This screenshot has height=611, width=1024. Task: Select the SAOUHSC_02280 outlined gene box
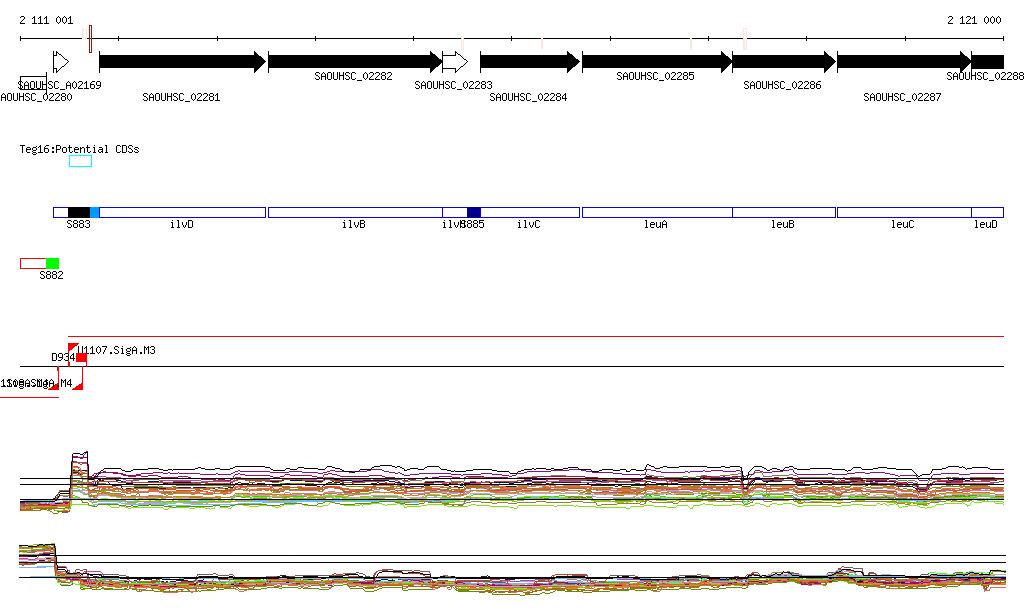(33, 83)
